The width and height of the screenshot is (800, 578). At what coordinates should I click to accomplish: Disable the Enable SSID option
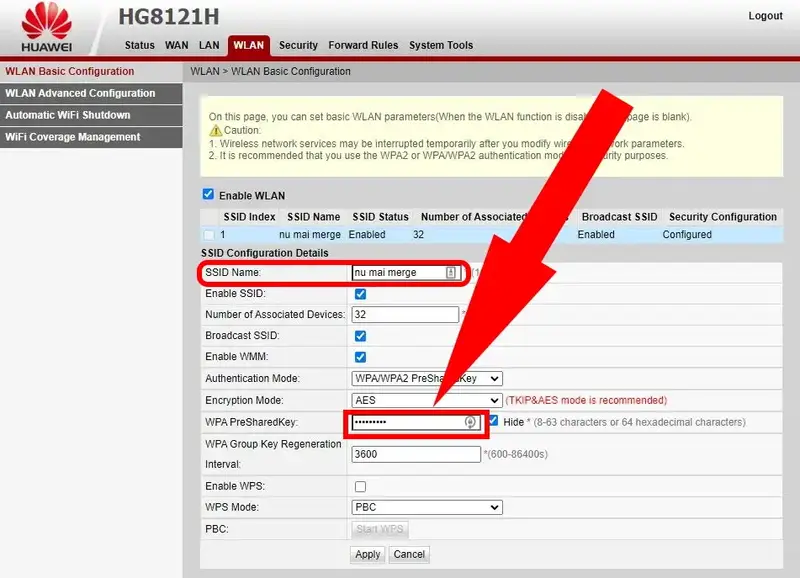tap(359, 293)
